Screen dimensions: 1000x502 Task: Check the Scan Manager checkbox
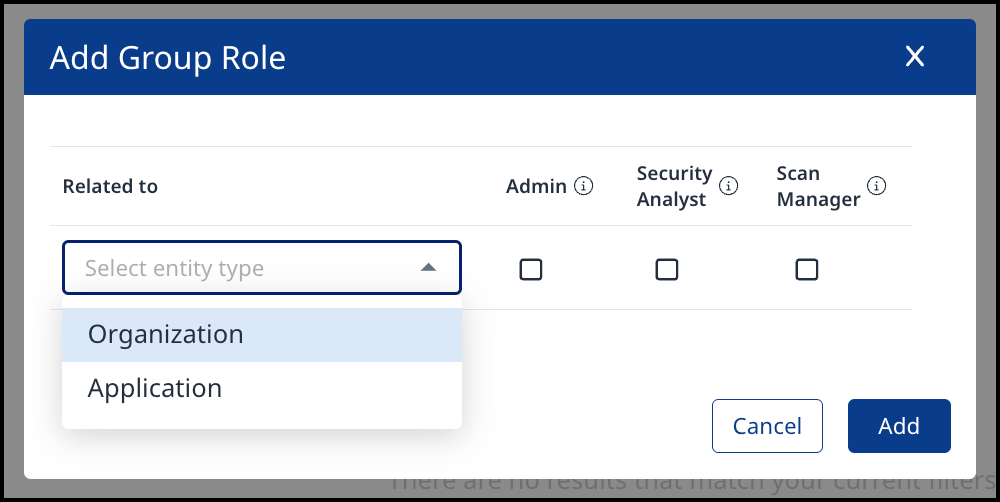click(806, 269)
